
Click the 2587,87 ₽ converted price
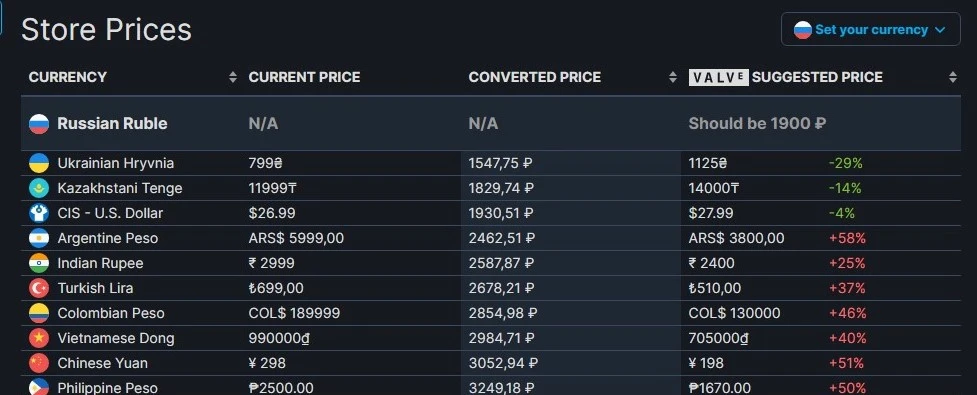click(x=502, y=263)
